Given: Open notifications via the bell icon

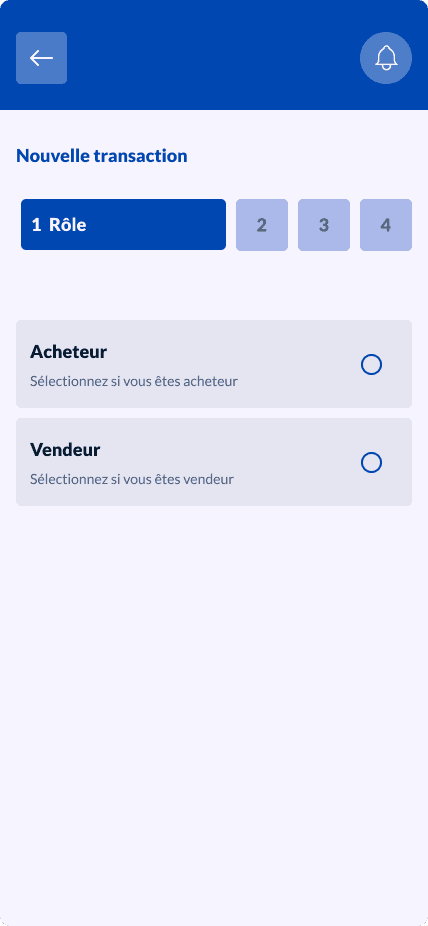Looking at the screenshot, I should (386, 58).
